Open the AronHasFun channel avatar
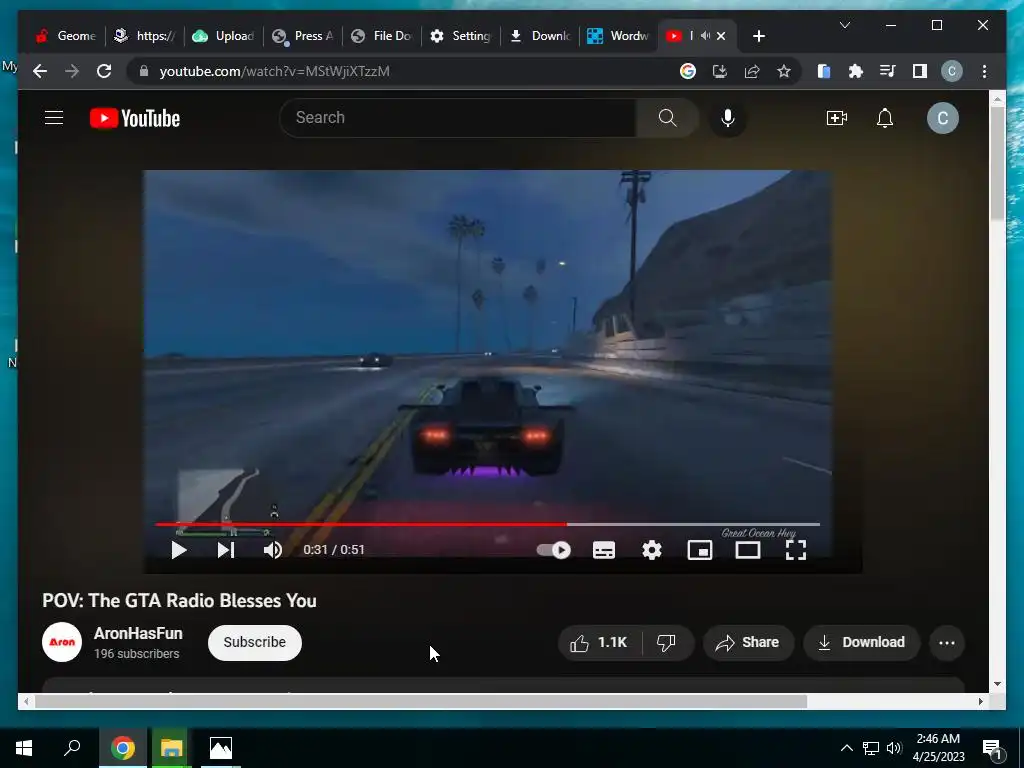This screenshot has width=1024, height=768. (62, 643)
